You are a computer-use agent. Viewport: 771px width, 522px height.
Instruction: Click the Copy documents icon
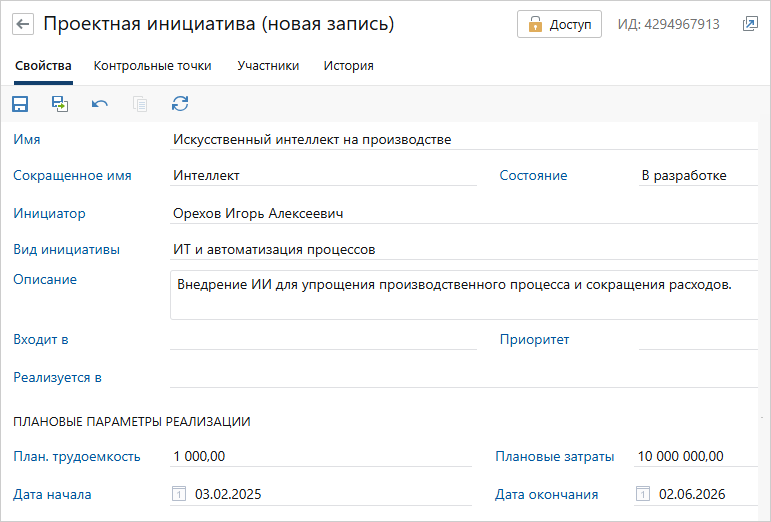coord(140,103)
